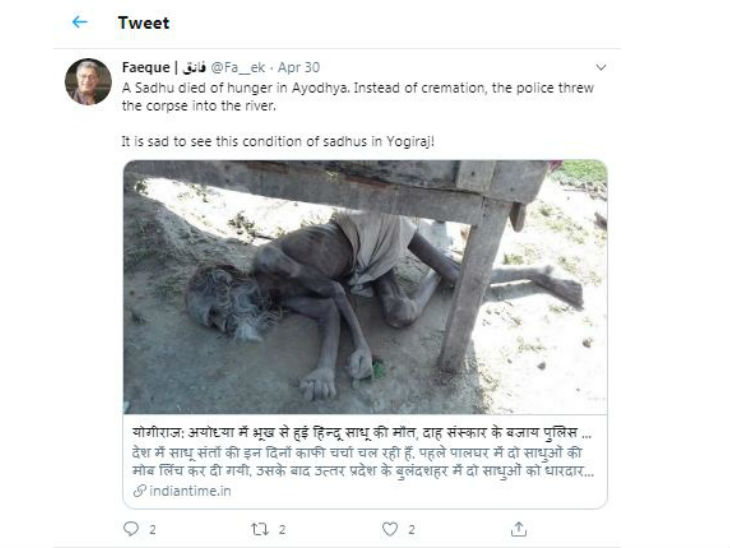View the retweet count number 2

click(282, 530)
